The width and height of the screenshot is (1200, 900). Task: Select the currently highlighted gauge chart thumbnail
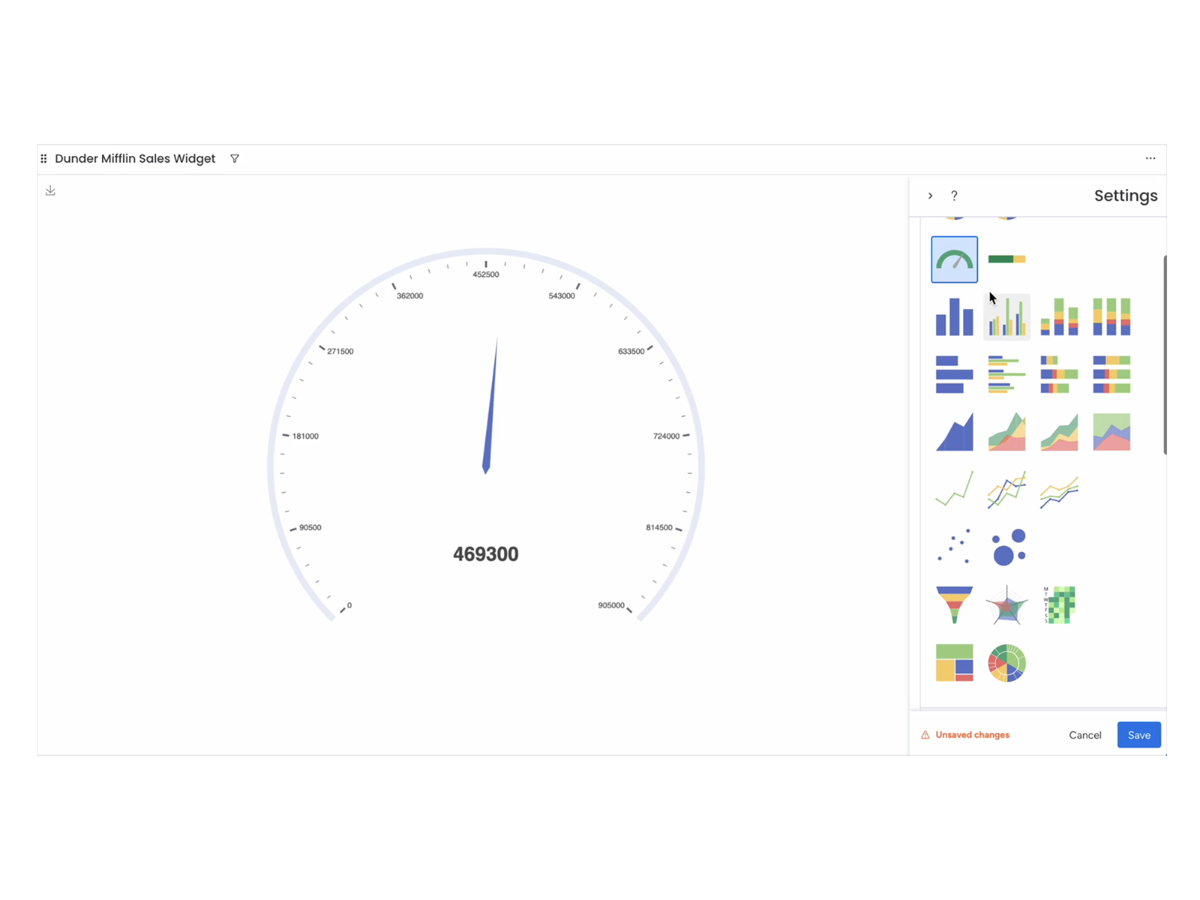954,259
